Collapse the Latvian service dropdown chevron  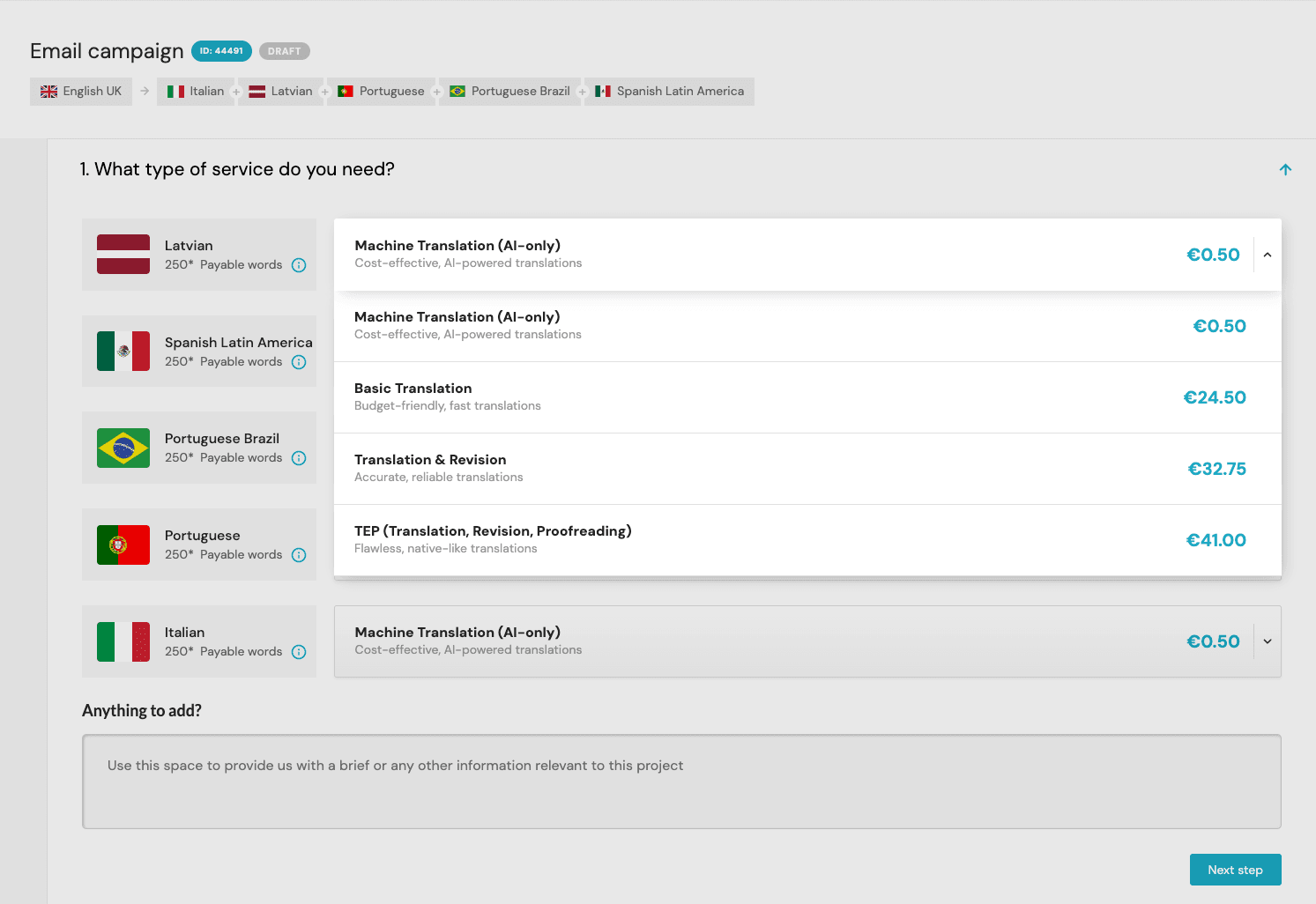1267,255
